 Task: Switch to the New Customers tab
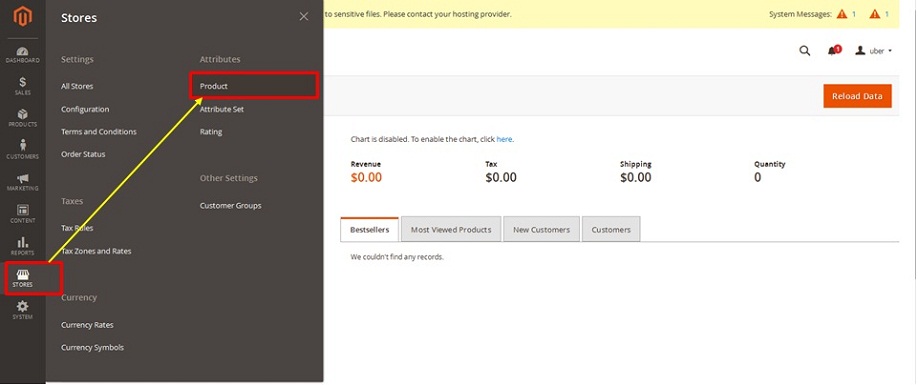(x=542, y=229)
